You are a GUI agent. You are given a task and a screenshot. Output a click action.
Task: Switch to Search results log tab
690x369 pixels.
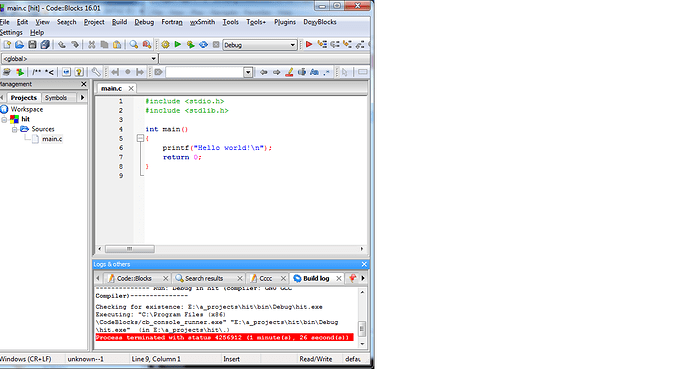[204, 278]
